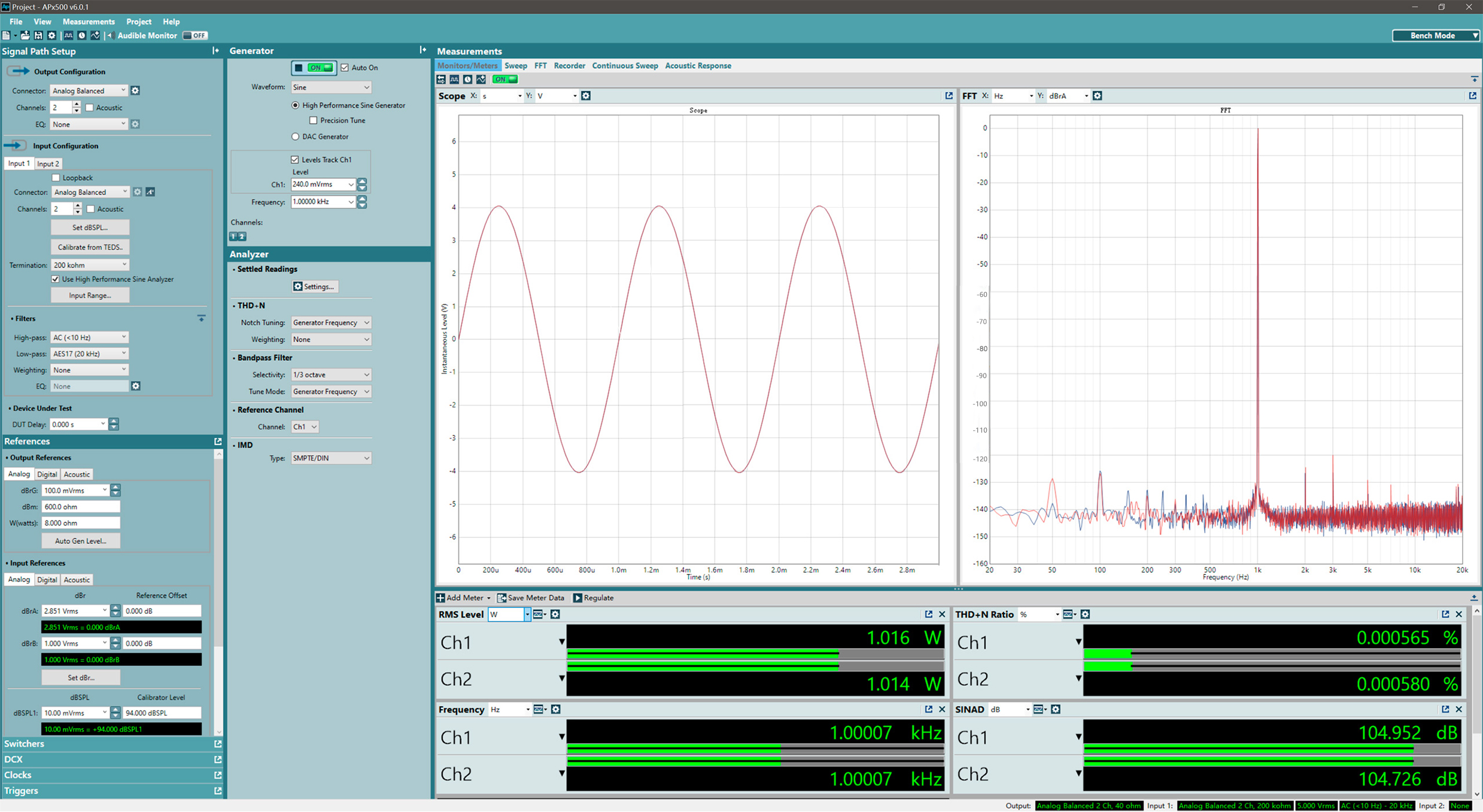Click the Save Project disk icon
The height and width of the screenshot is (812, 1483).
pos(38,35)
